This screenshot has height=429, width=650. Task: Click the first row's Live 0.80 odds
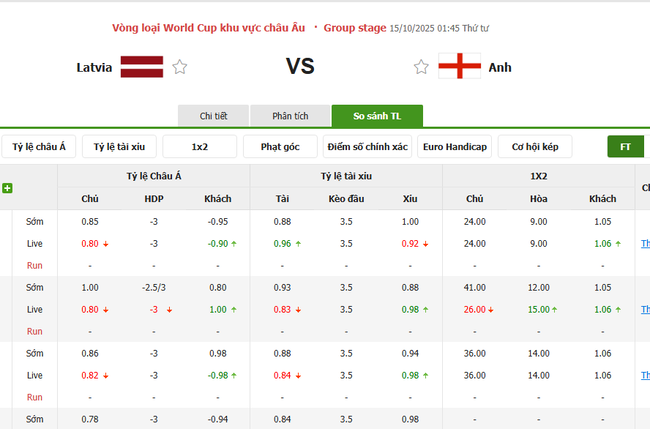pyautogui.click(x=90, y=243)
